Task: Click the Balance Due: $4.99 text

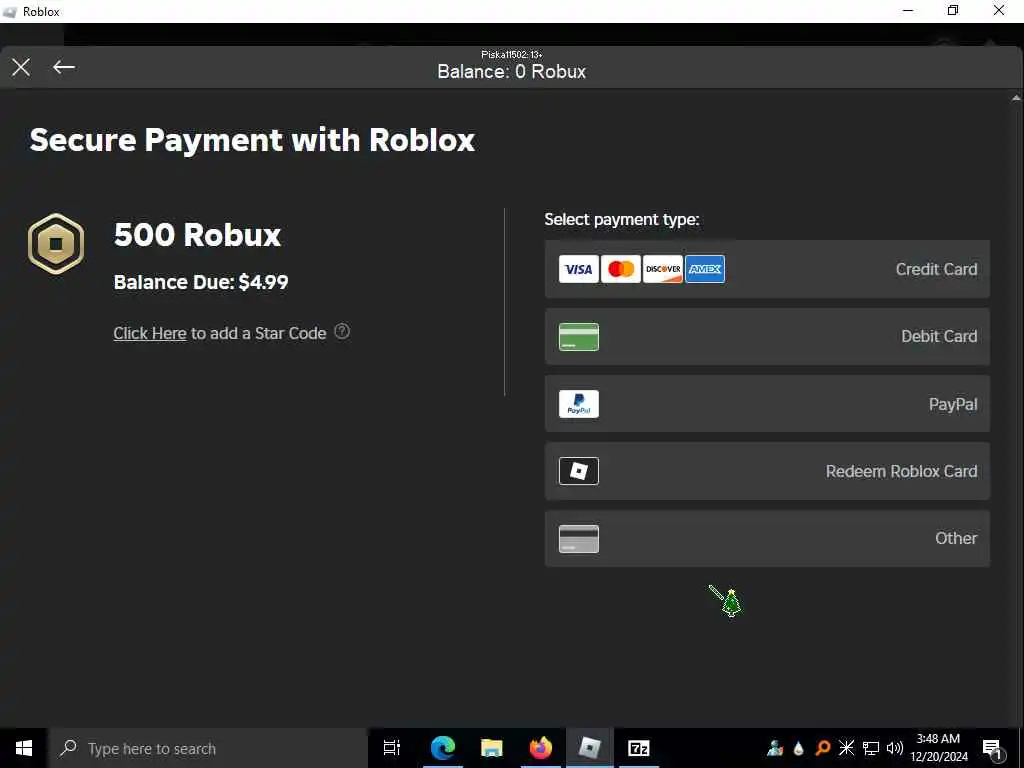Action: tap(201, 282)
